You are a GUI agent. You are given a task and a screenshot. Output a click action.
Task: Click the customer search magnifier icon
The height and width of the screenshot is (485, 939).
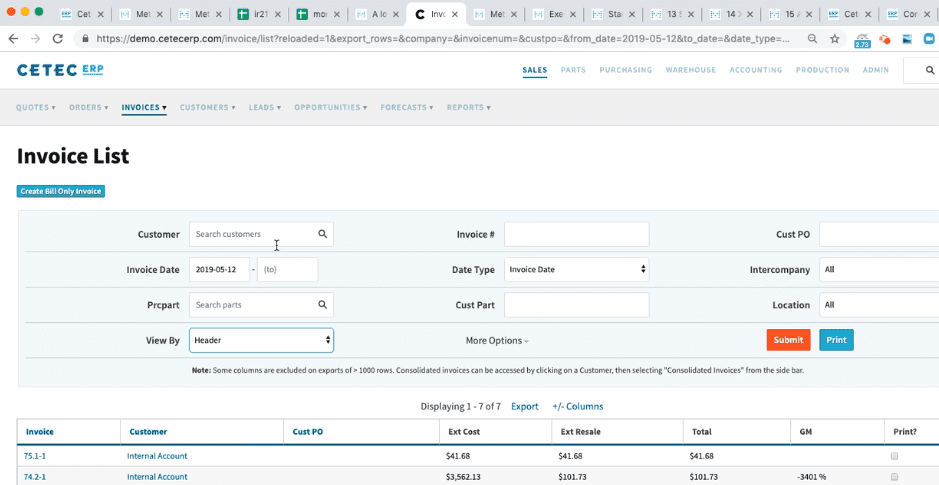322,234
